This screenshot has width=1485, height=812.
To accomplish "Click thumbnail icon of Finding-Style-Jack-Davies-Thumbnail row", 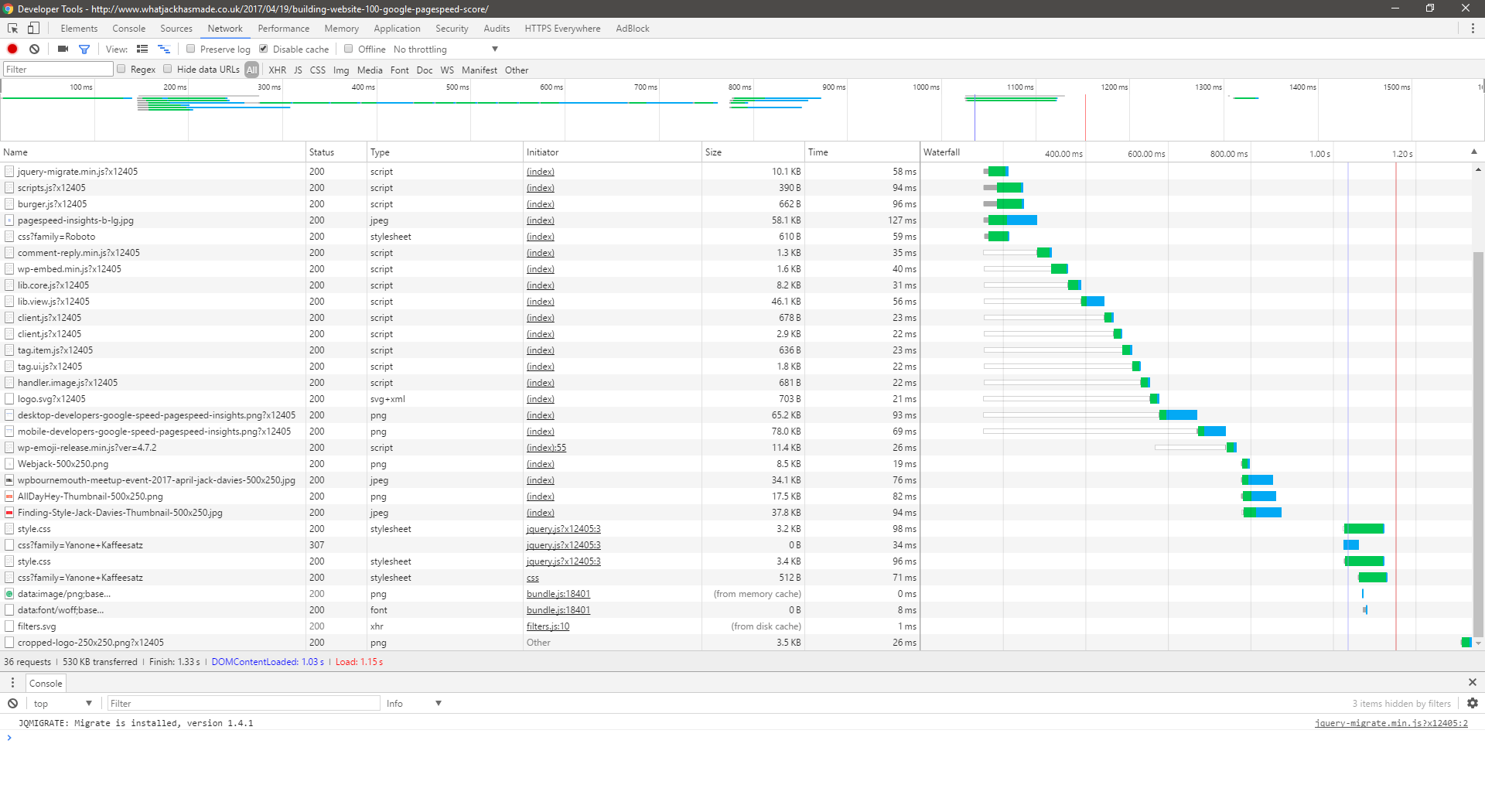I will tap(9, 512).
